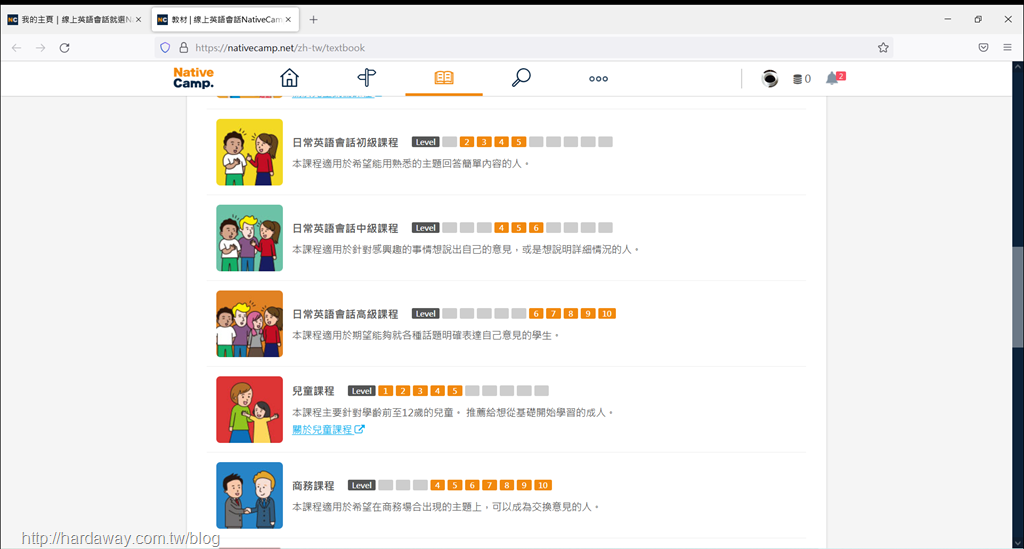The image size is (1024, 549).
Task: Click 日常英語會話中級課程 title
Action: tap(345, 228)
